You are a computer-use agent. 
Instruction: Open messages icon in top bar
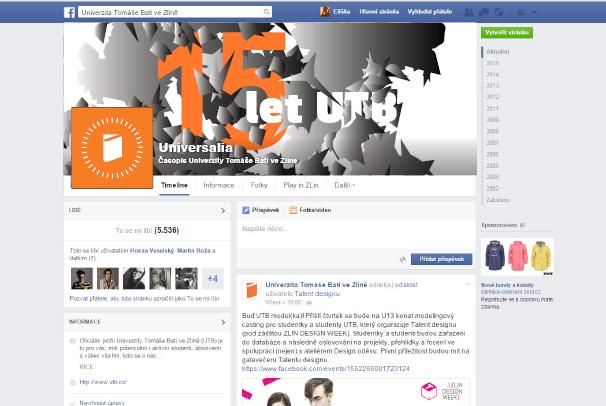tap(484, 12)
